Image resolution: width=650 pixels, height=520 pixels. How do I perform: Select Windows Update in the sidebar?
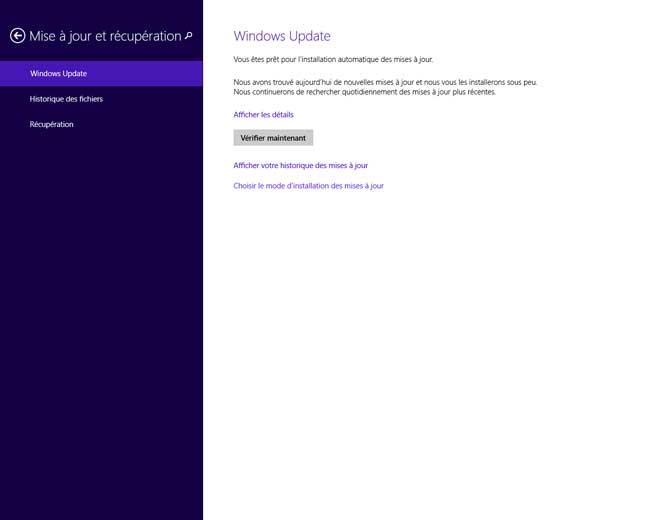coord(101,74)
